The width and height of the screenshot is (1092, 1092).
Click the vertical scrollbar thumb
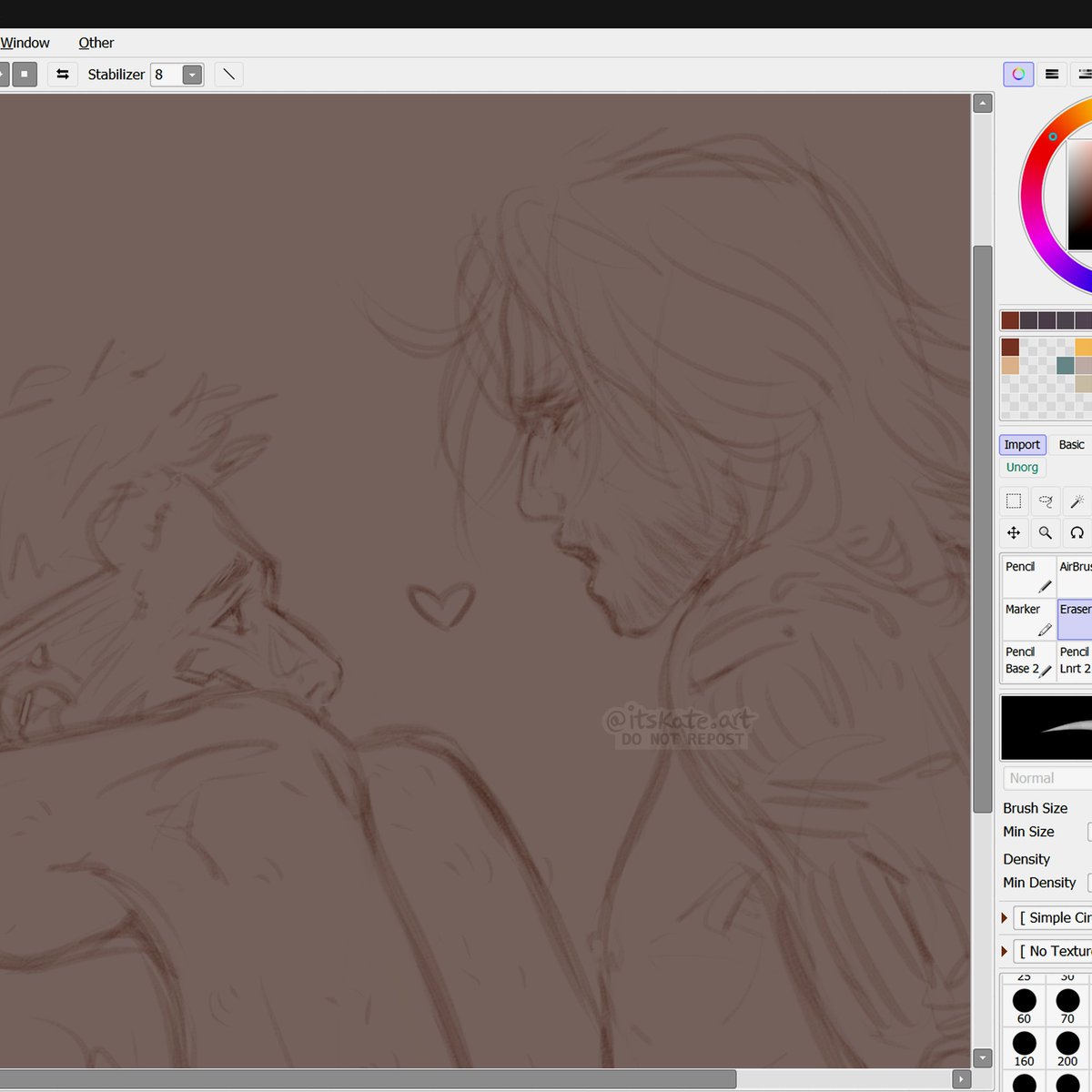pos(982,529)
